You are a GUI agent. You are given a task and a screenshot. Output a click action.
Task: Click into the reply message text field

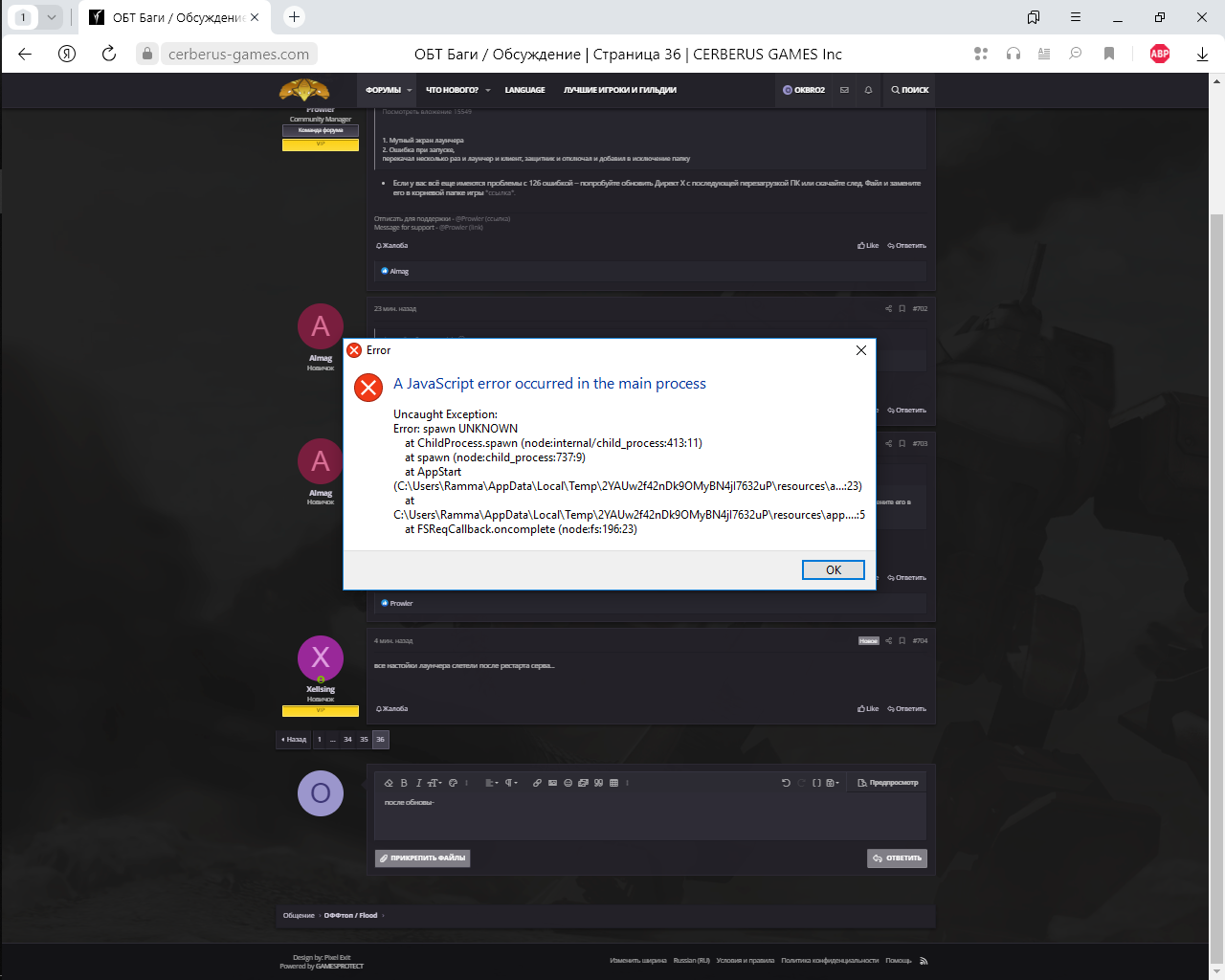tap(651, 818)
